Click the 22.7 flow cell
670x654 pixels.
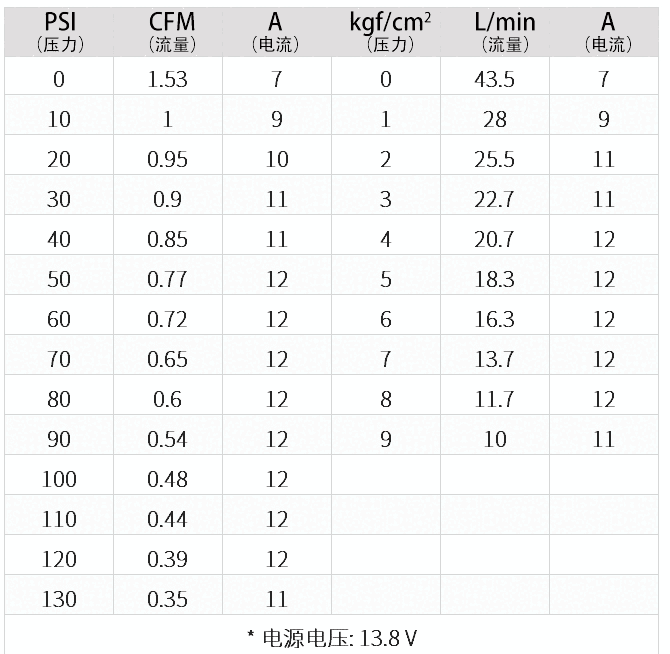coord(494,199)
